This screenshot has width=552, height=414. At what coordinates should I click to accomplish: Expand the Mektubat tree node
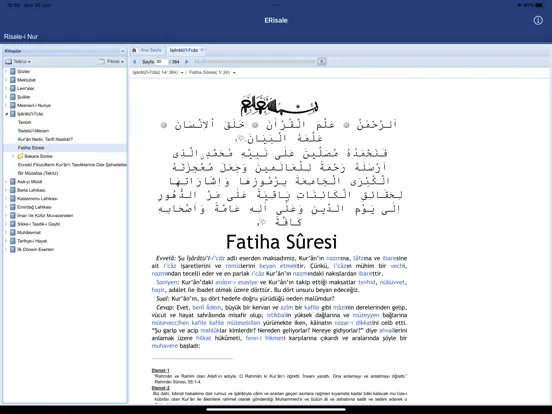point(6,80)
